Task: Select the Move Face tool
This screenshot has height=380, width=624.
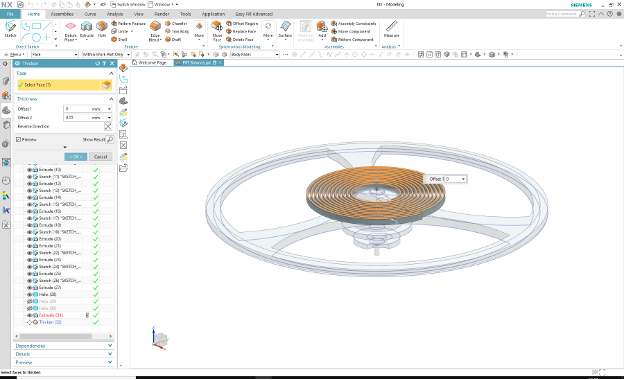Action: (217, 31)
